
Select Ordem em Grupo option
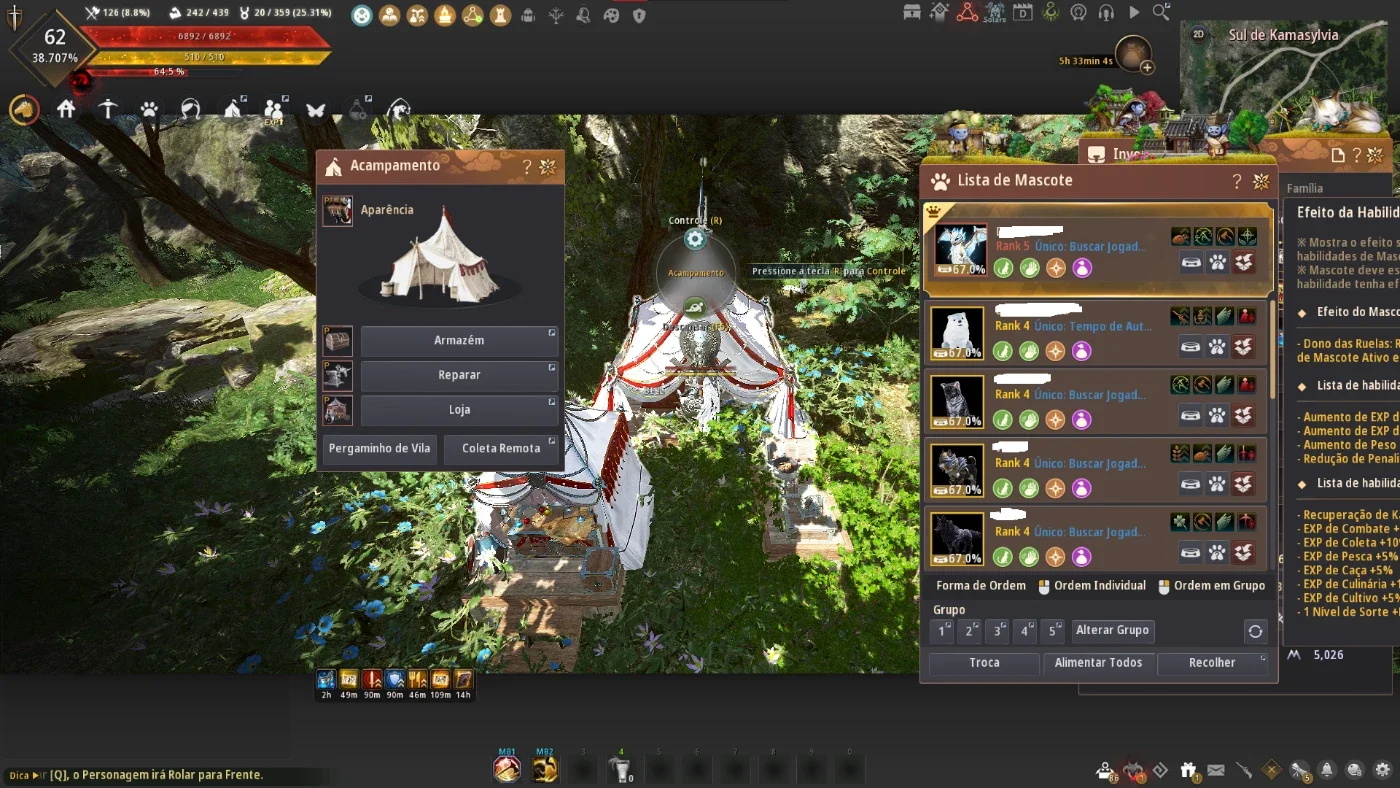(x=1211, y=586)
